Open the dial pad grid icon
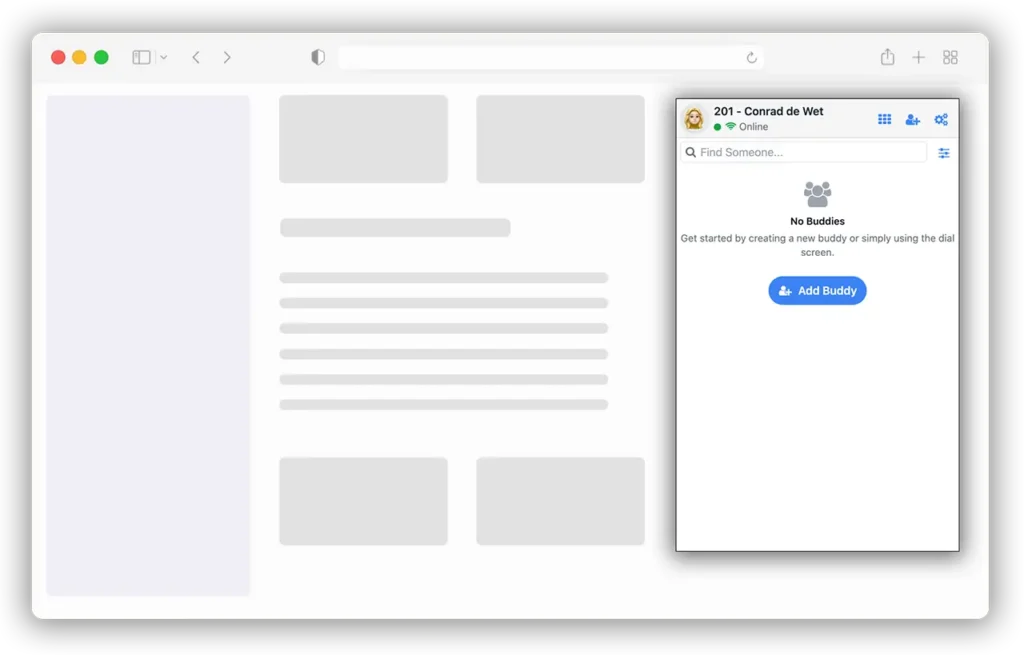1024x655 pixels. [x=884, y=120]
